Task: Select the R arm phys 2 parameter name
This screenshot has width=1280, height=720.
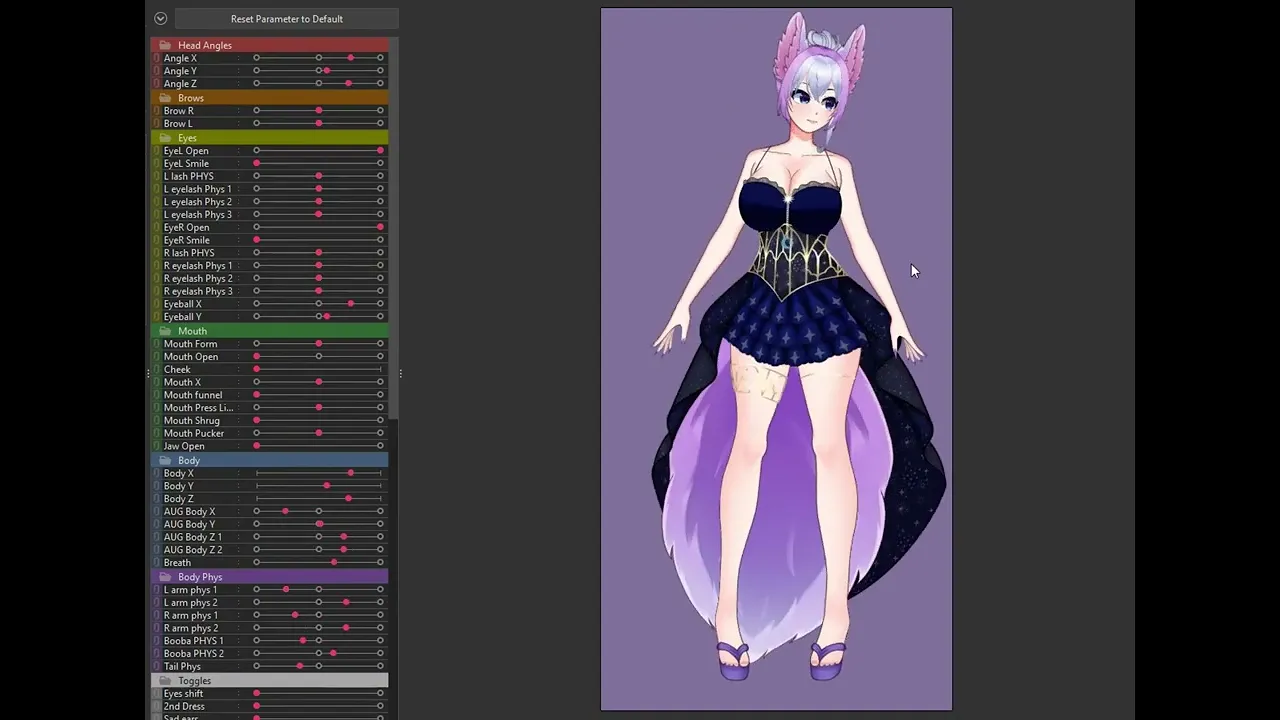Action: coord(191,628)
